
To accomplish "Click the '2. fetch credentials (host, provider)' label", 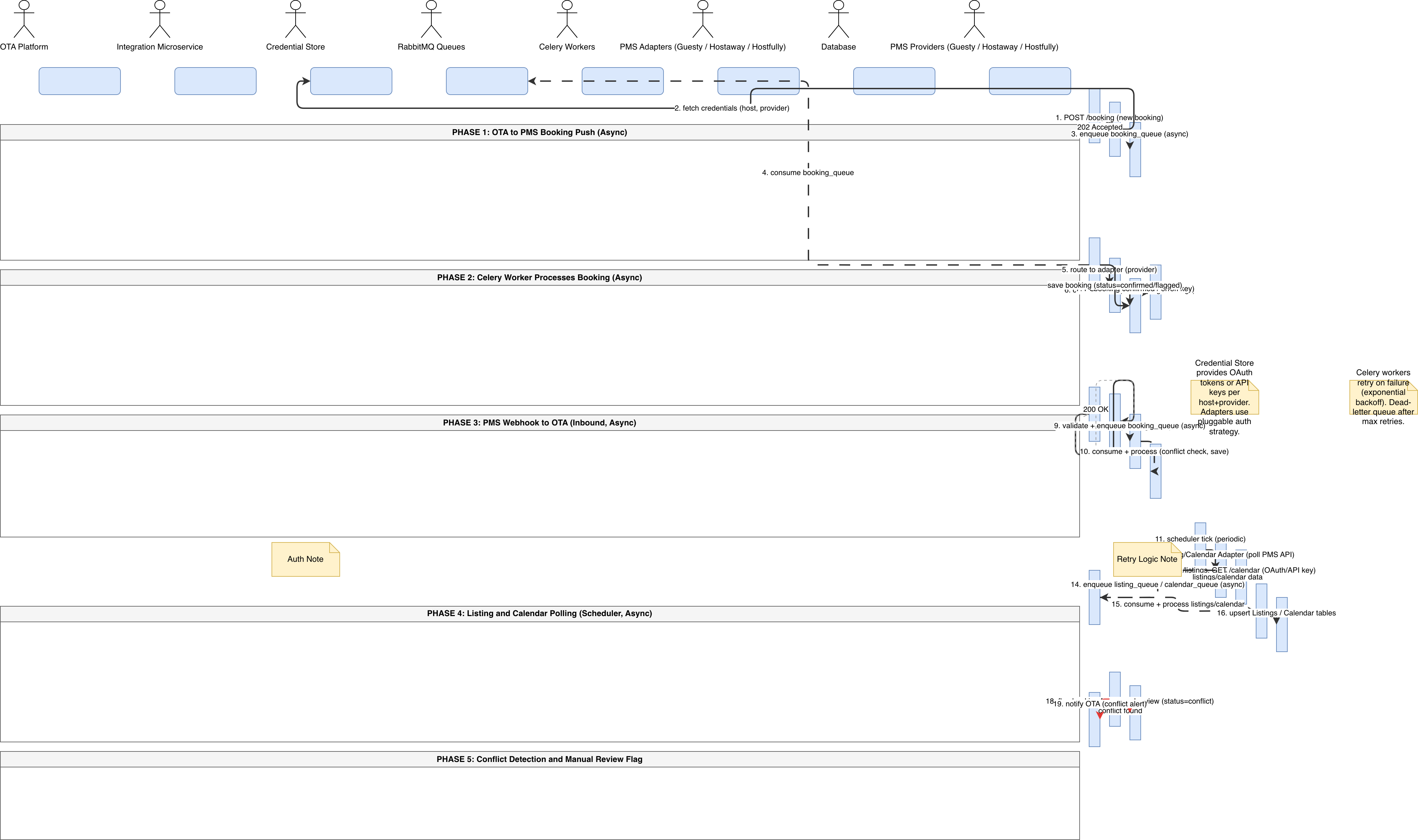I will pyautogui.click(x=732, y=108).
